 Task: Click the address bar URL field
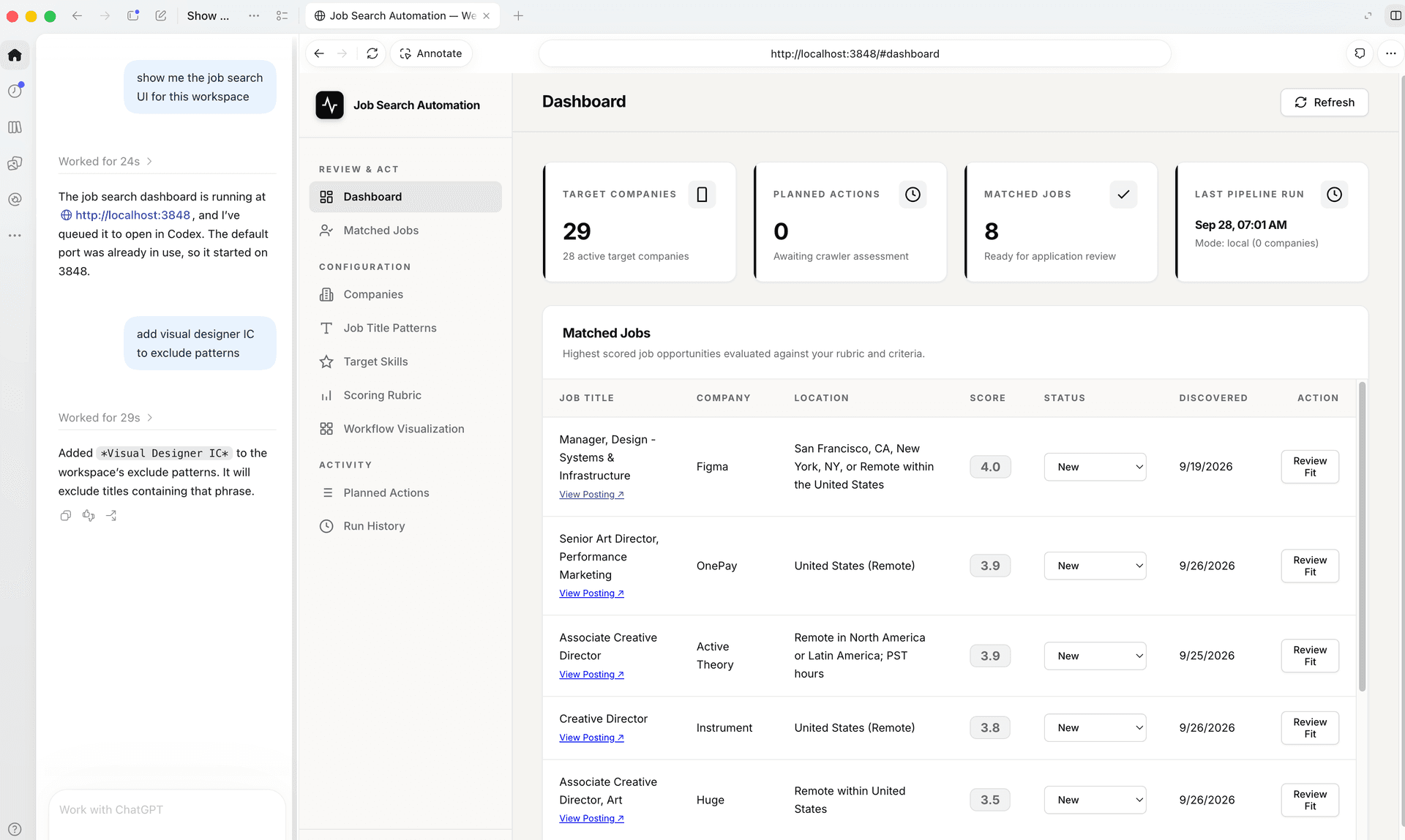pos(854,53)
